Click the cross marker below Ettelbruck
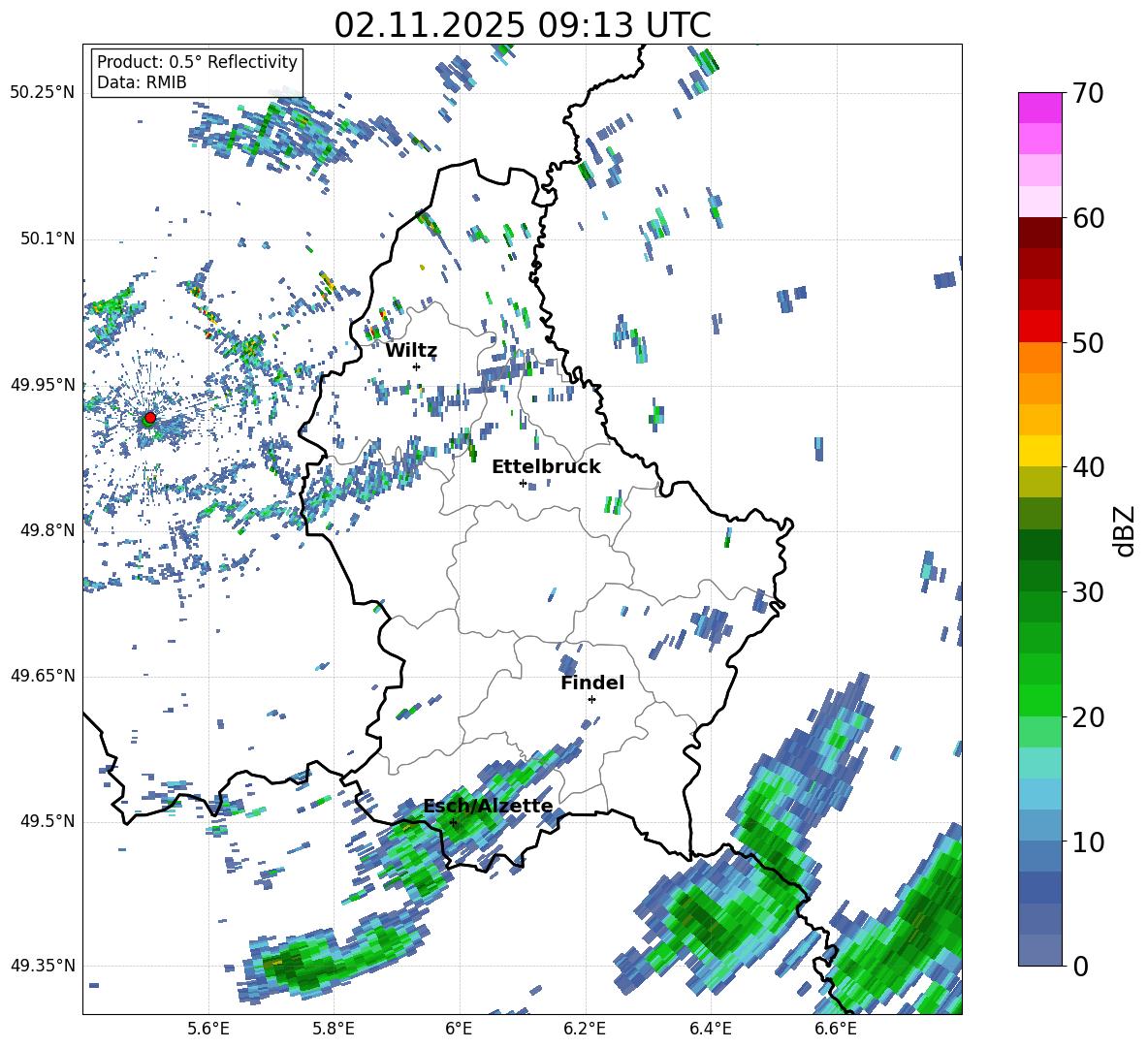This screenshot has height=1048, width=1148. [x=523, y=483]
